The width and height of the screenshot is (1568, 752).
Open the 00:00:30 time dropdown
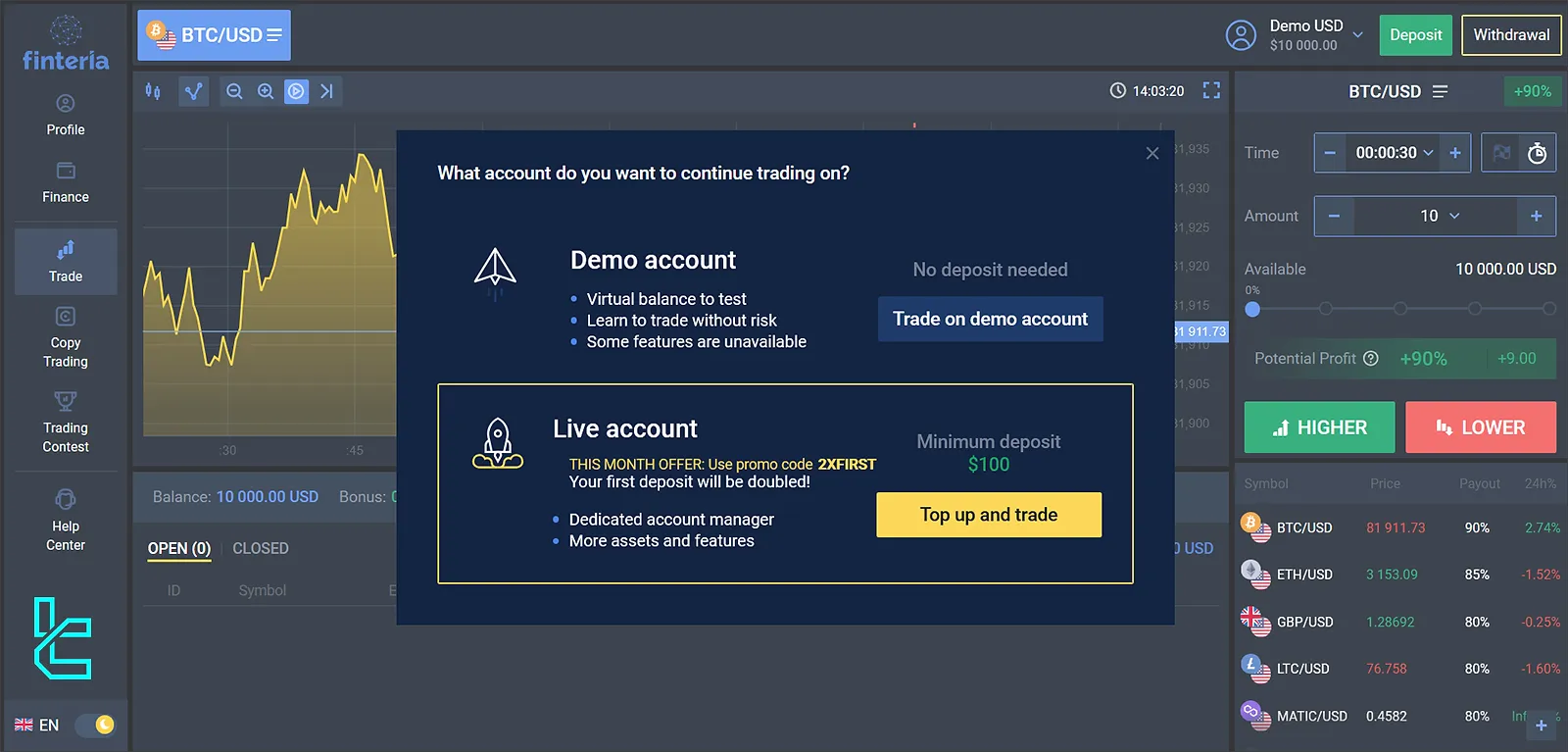tap(1394, 153)
